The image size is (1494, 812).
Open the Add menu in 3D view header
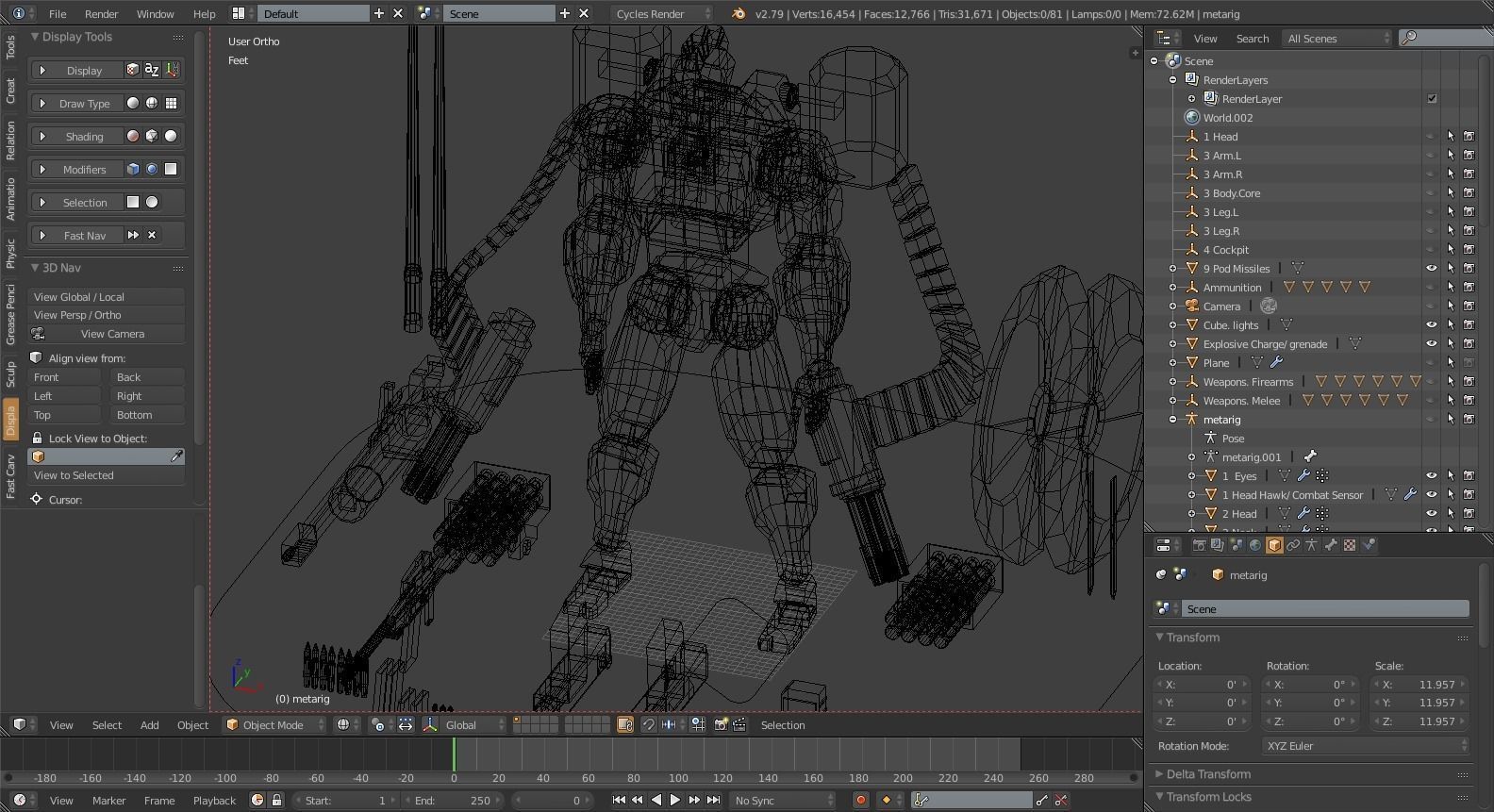click(149, 724)
